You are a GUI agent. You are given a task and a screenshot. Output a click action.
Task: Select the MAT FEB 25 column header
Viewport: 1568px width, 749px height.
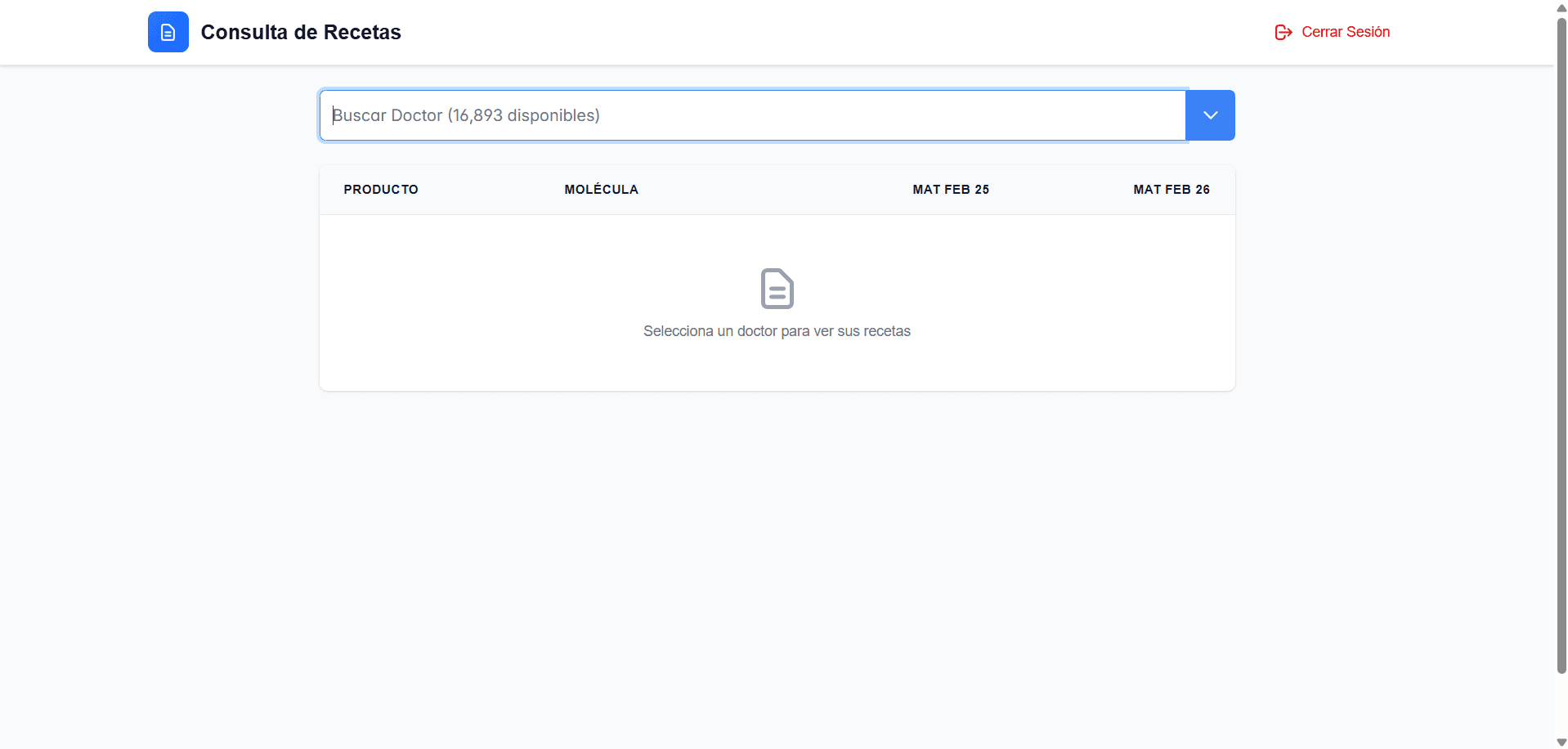951,190
